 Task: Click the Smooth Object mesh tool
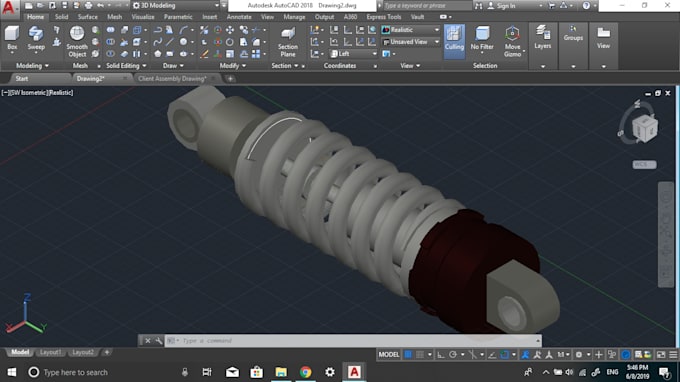[x=77, y=42]
